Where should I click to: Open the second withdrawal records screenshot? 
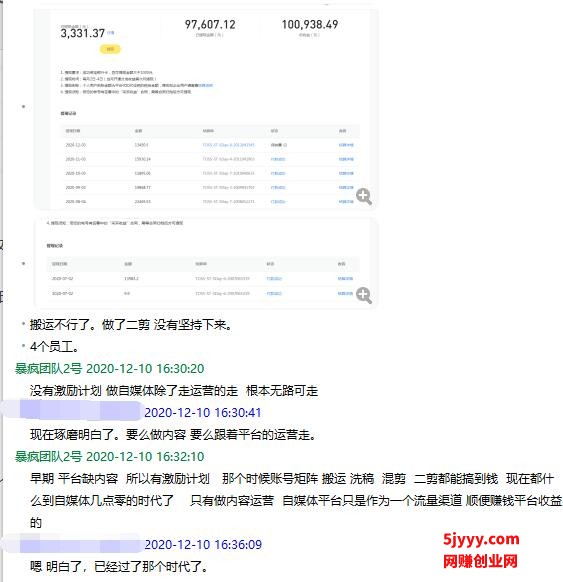point(206,263)
